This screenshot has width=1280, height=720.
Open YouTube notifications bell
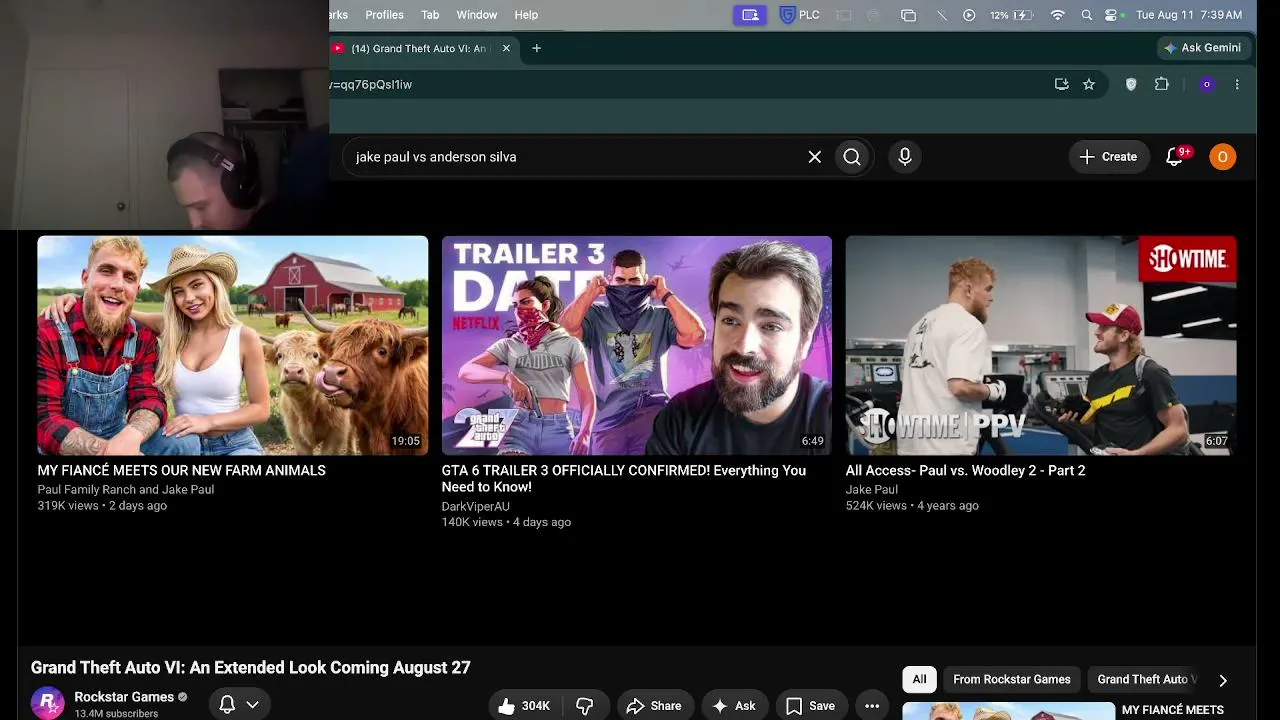pos(1175,156)
